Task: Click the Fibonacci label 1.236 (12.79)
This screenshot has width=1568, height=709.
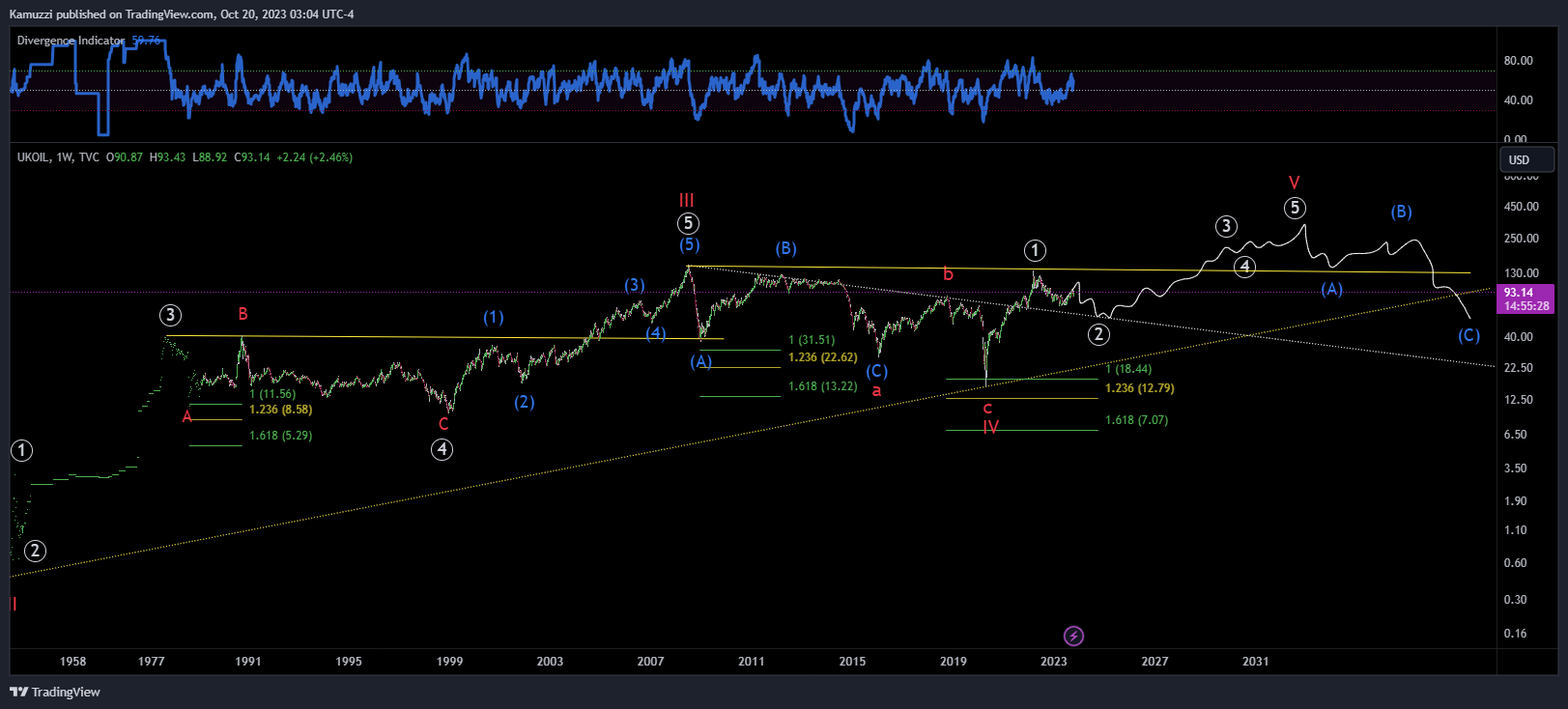Action: pyautogui.click(x=1140, y=388)
